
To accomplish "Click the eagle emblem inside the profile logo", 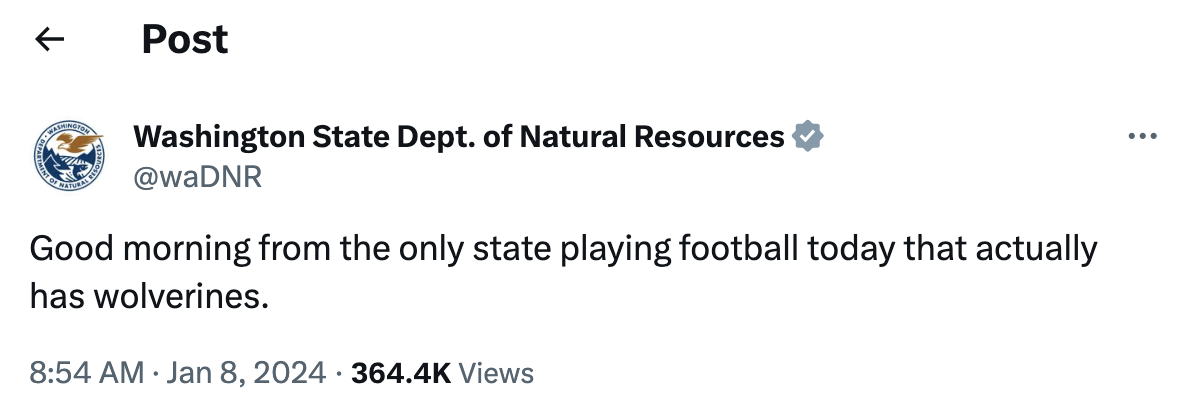I will 80,141.
